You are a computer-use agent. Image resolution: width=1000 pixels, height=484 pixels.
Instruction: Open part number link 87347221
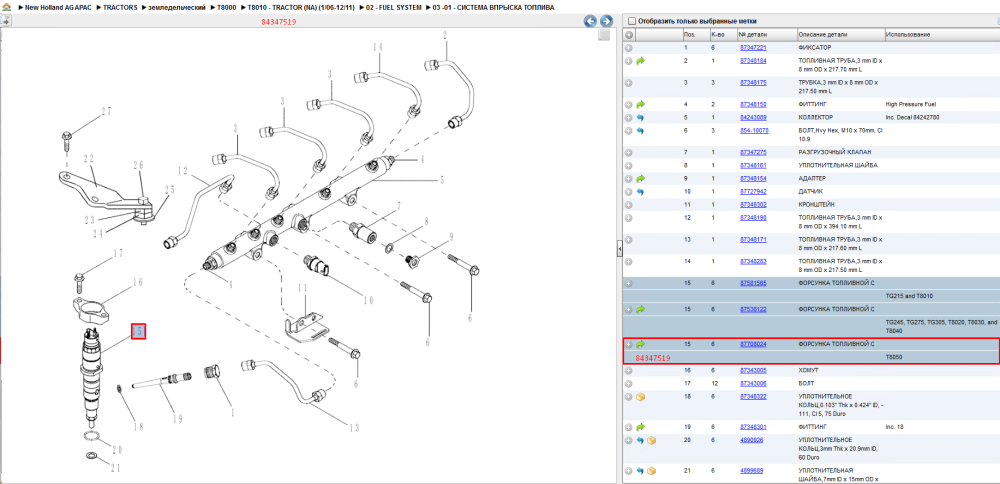[x=753, y=48]
